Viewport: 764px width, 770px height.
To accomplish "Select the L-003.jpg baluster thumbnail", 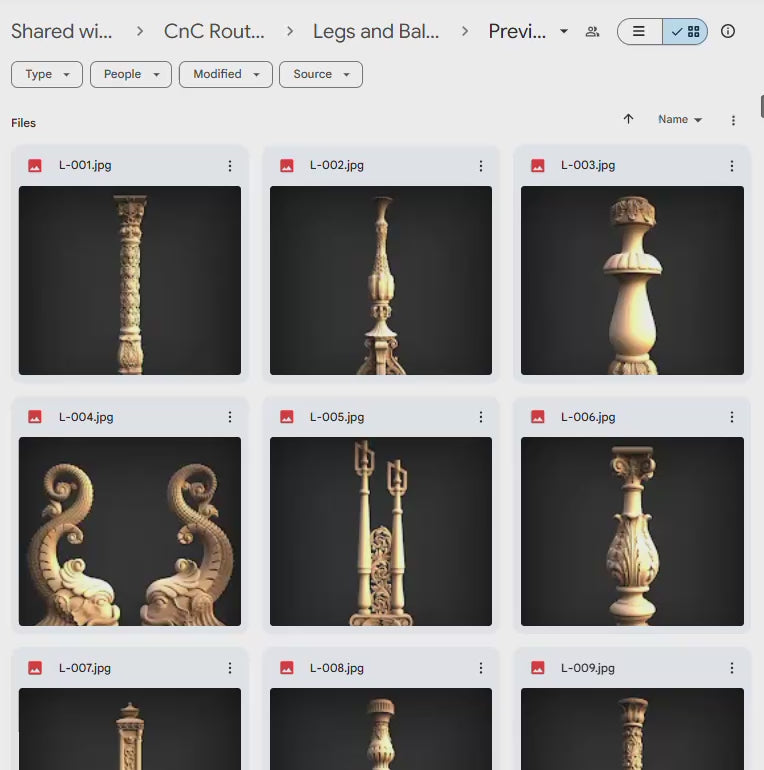I will [x=632, y=280].
